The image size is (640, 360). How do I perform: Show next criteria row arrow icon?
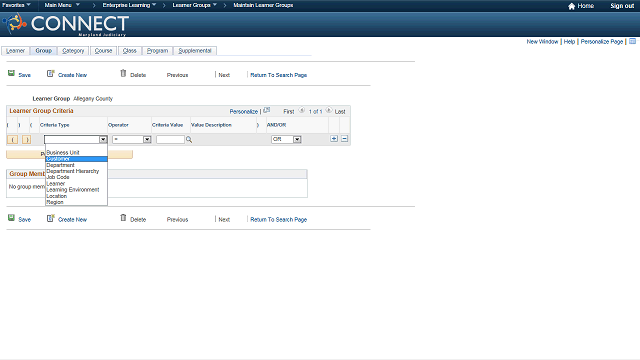point(329,110)
